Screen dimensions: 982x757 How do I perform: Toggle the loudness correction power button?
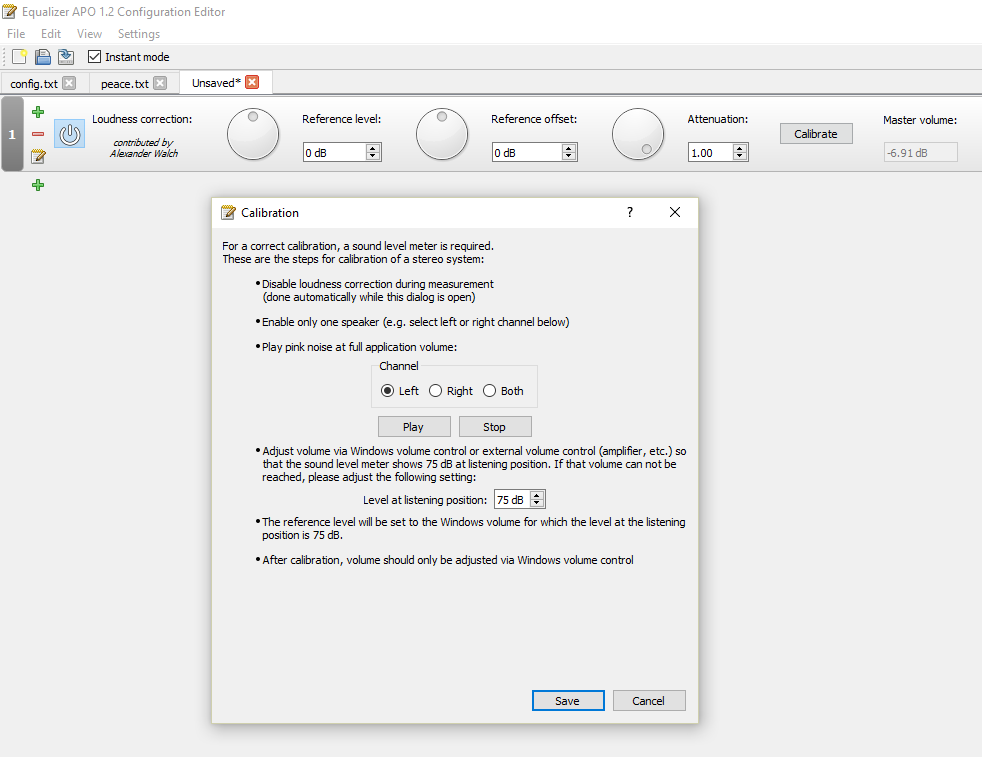pyautogui.click(x=70, y=134)
